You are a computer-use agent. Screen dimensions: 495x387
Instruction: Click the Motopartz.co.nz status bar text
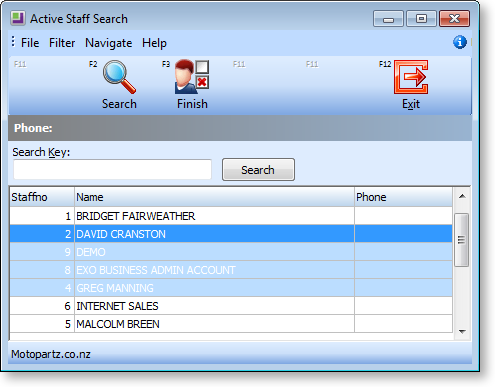click(51, 354)
